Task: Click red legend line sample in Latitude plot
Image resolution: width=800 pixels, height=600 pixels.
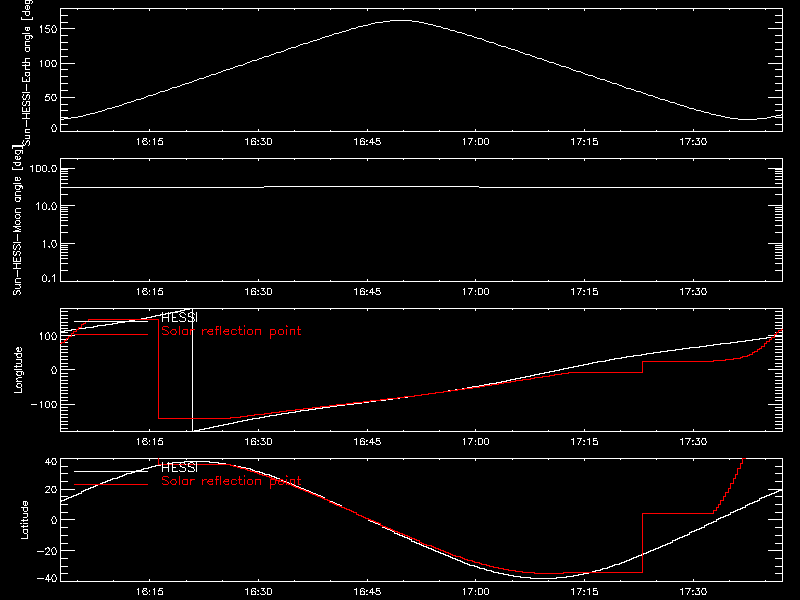Action: [111, 485]
